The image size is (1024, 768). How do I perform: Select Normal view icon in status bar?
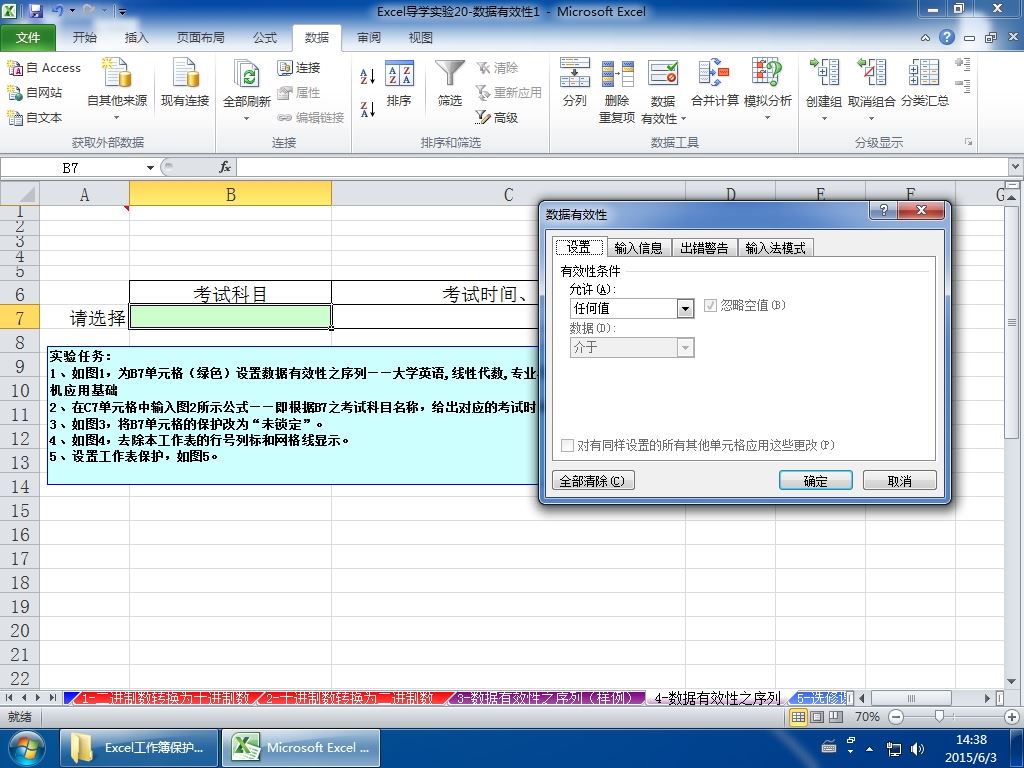point(798,716)
